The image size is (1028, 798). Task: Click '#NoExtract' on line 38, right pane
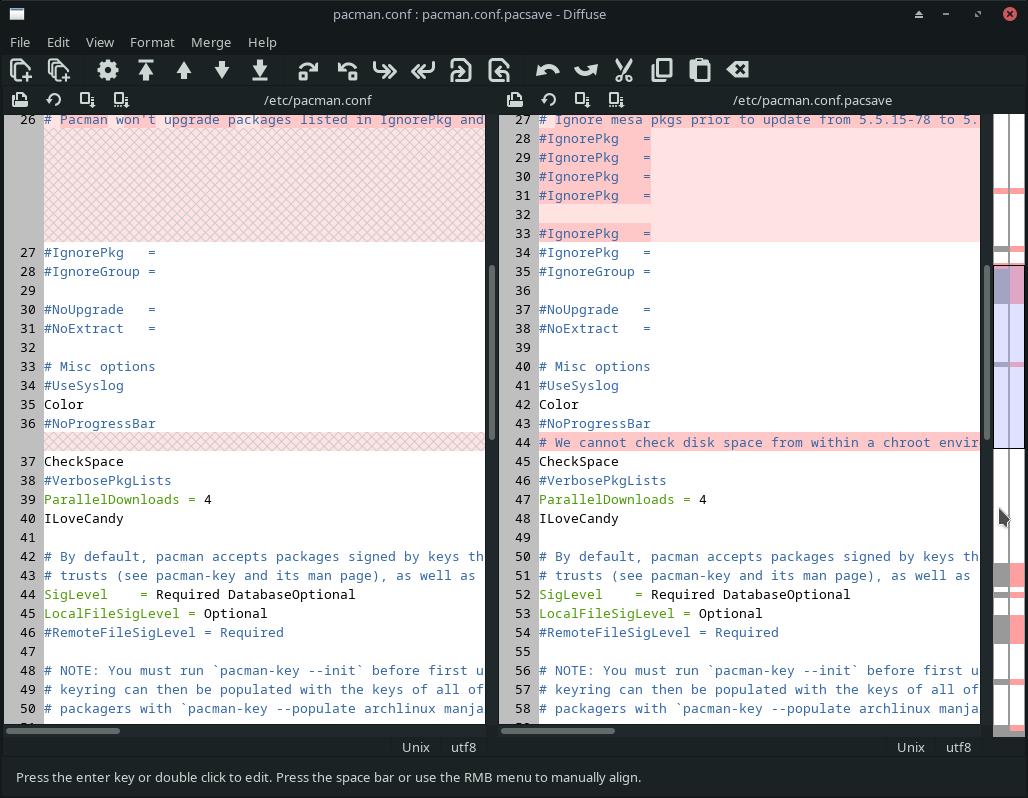[x=578, y=329]
